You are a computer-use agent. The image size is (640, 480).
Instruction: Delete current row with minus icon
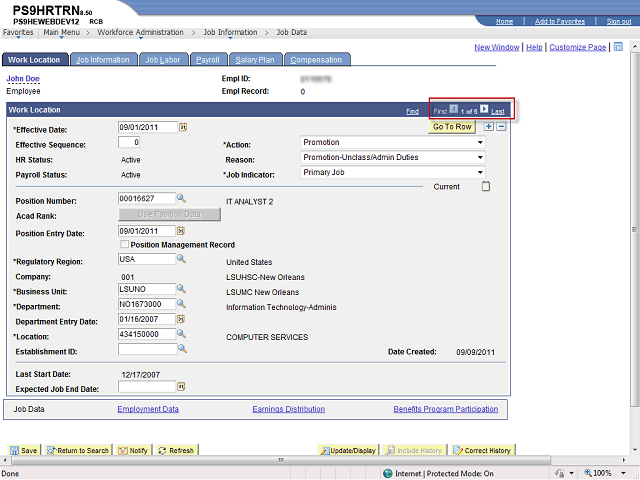click(x=501, y=127)
